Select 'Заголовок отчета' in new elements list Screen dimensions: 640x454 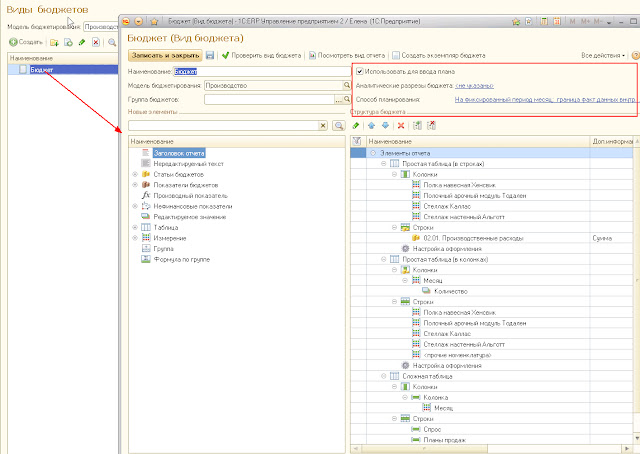pos(179,153)
